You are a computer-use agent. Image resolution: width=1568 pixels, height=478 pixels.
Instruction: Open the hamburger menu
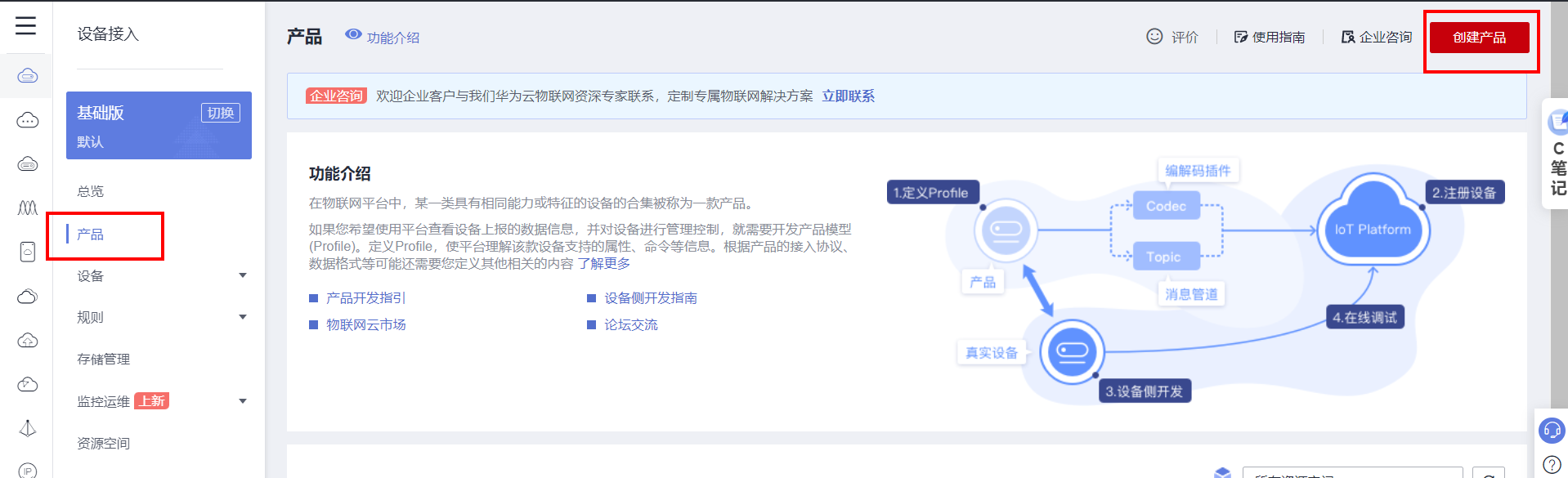26,25
